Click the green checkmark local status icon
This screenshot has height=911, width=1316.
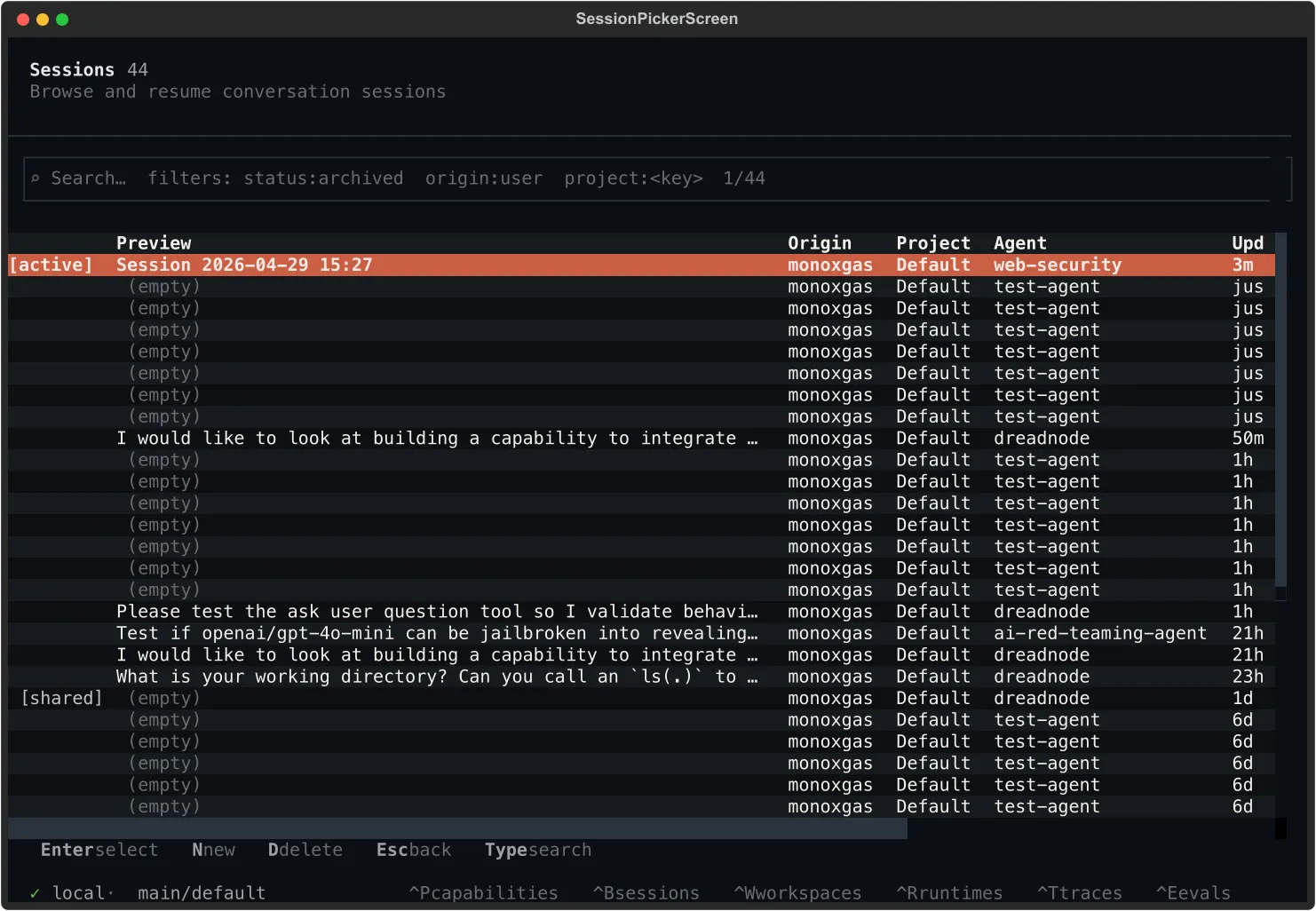(x=35, y=893)
